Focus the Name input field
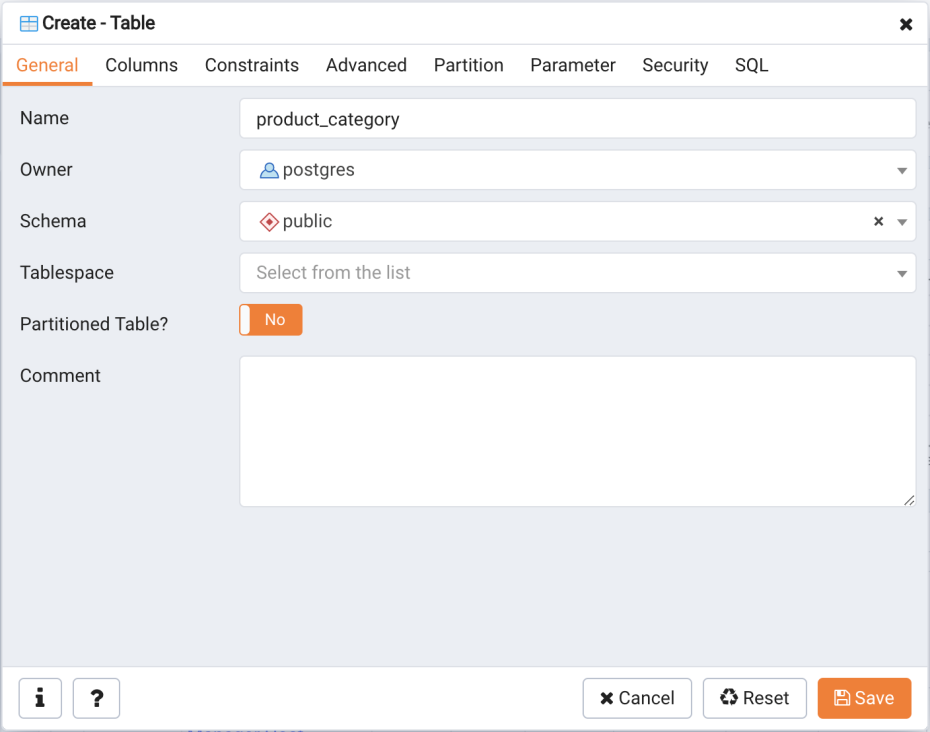930x732 pixels. tap(578, 119)
